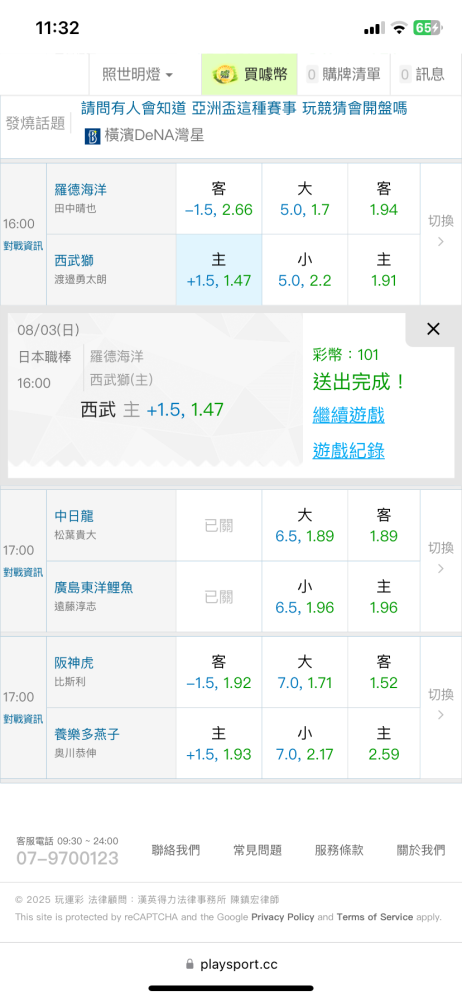Screen dimensions: 462x1000
Task: Open 常見問題 FAQ footer link
Action: pyautogui.click(x=257, y=850)
